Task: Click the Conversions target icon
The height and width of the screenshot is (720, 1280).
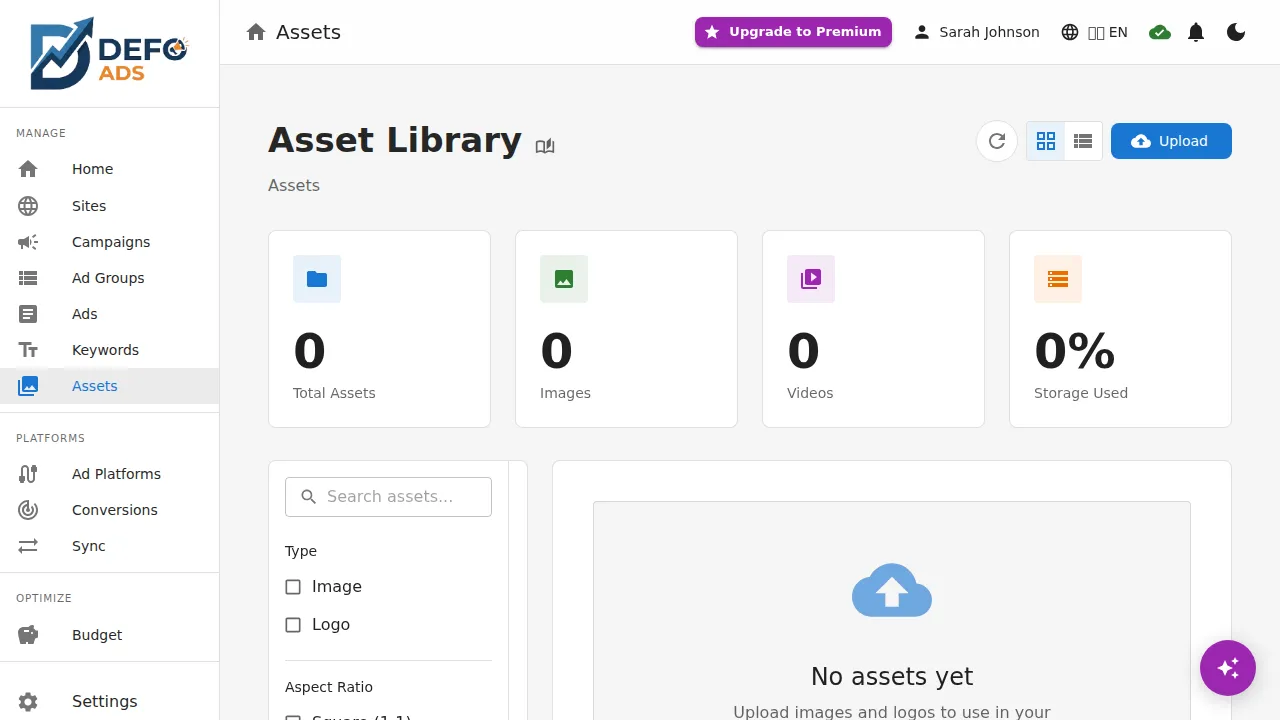Action: point(28,510)
